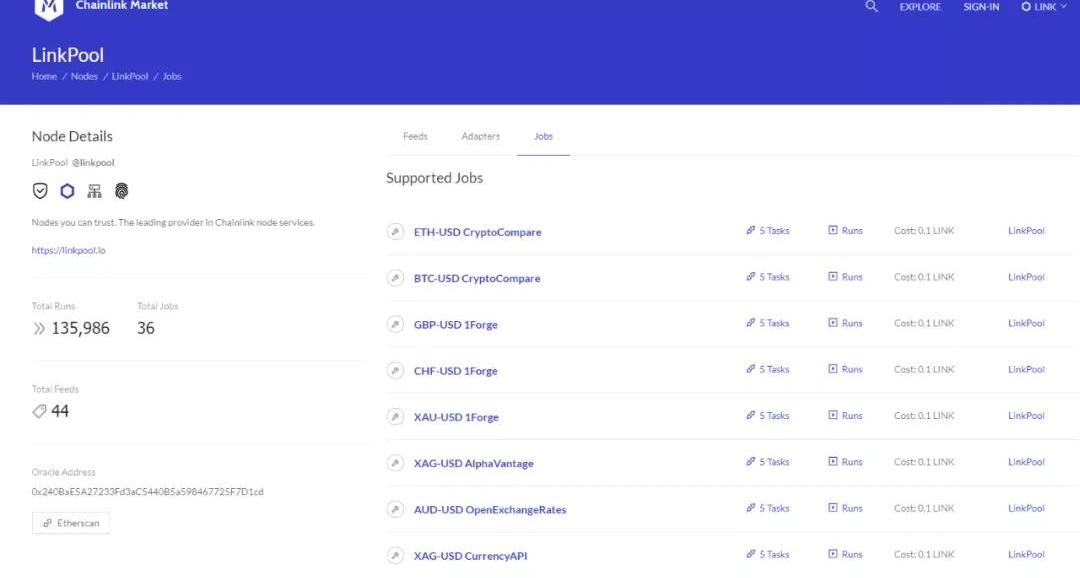Click the XAG-USD CurrencyAPI job icon

pyautogui.click(x=395, y=555)
